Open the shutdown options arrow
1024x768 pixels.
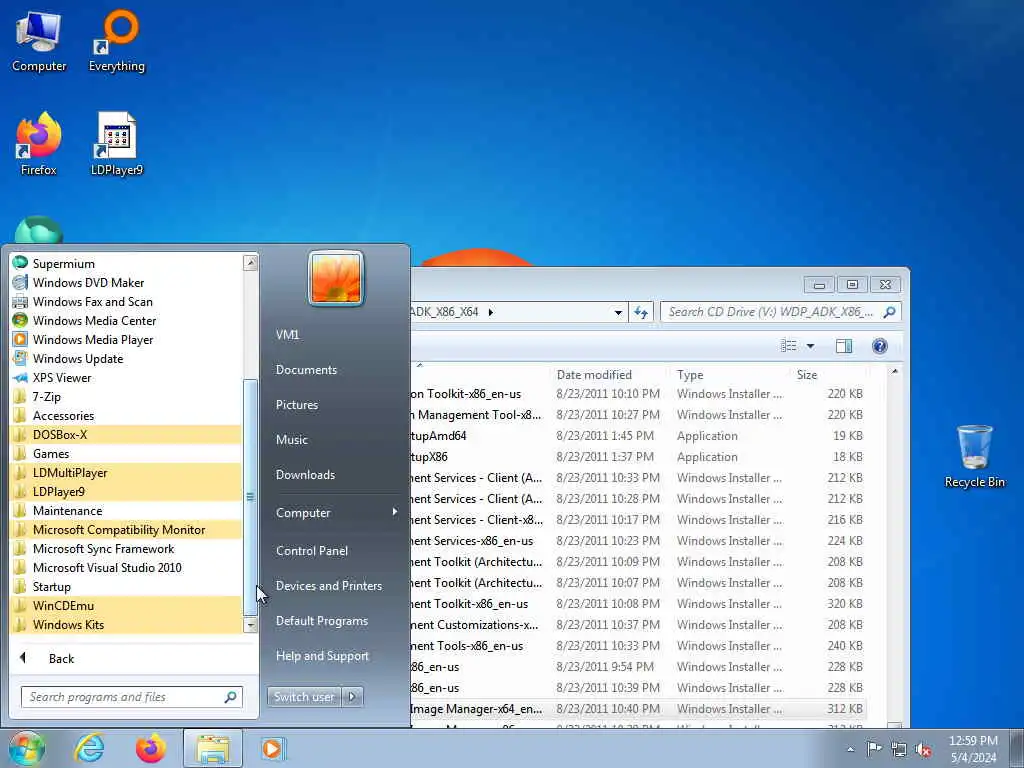[x=353, y=697]
